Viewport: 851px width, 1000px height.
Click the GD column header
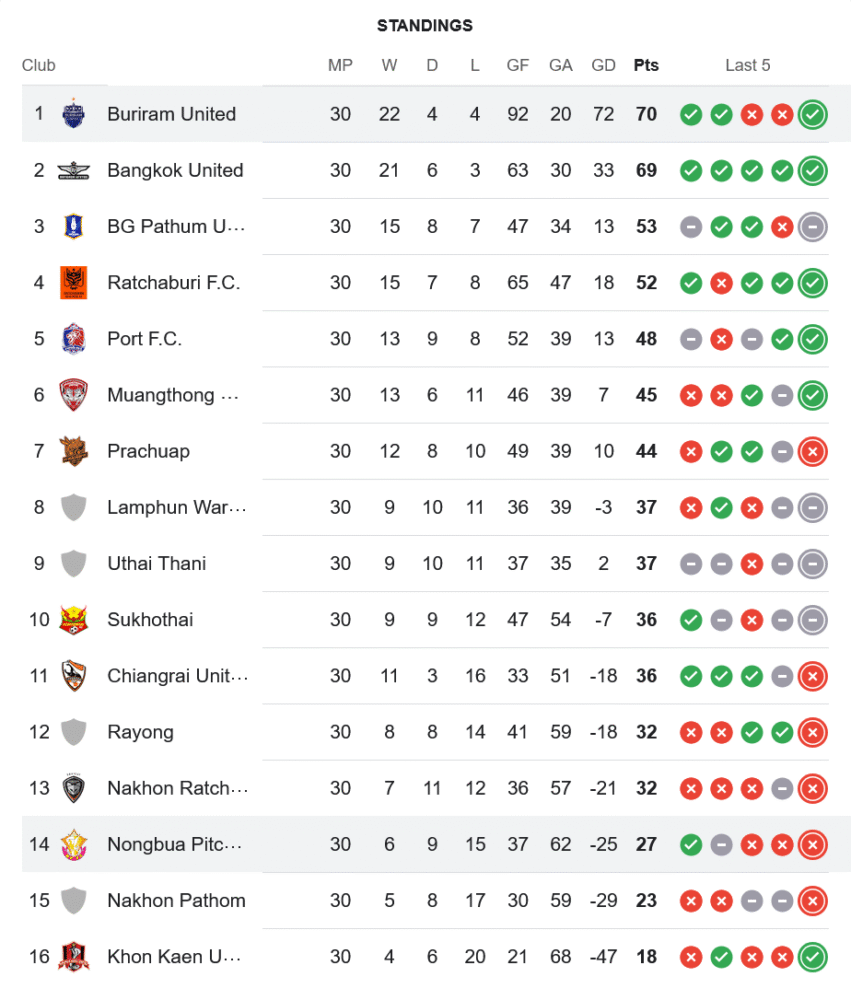pos(603,65)
